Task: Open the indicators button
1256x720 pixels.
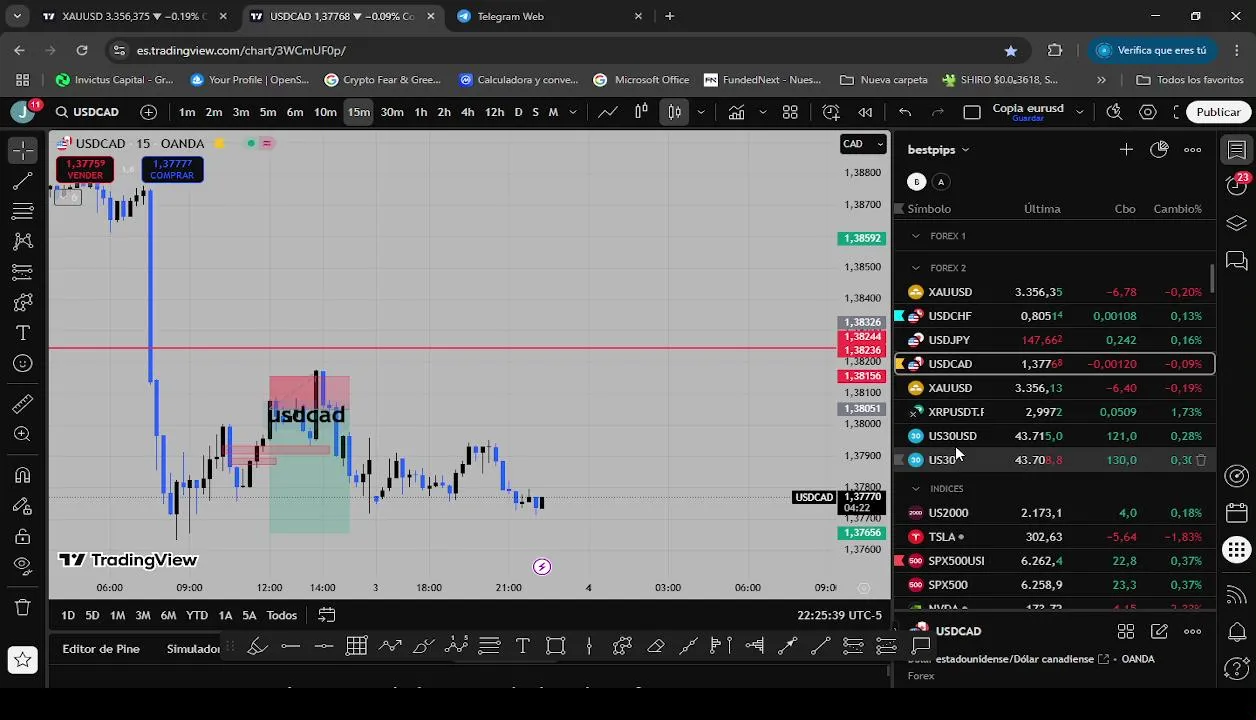Action: pyautogui.click(x=736, y=112)
